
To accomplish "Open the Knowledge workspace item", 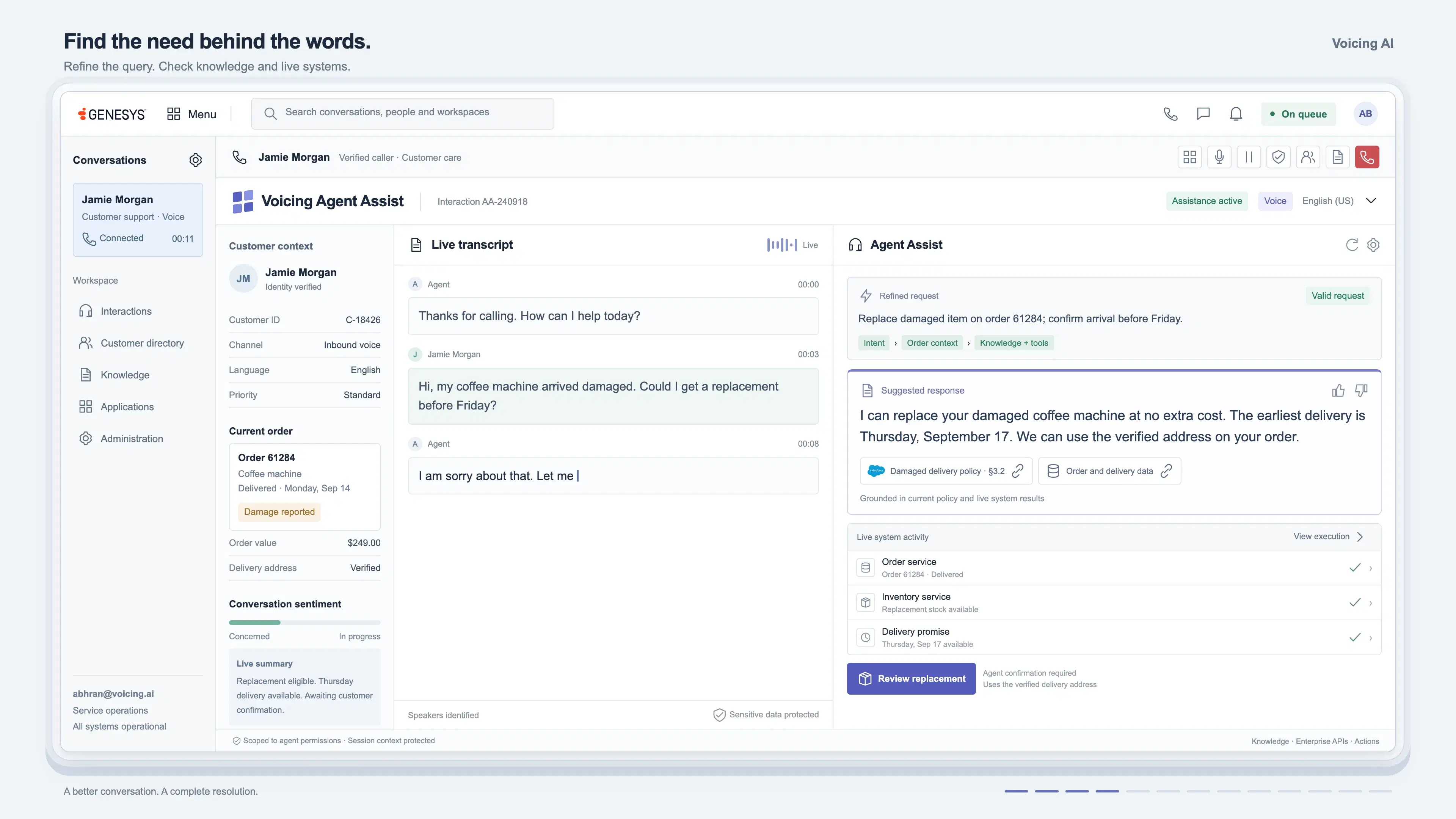I will pyautogui.click(x=114, y=375).
